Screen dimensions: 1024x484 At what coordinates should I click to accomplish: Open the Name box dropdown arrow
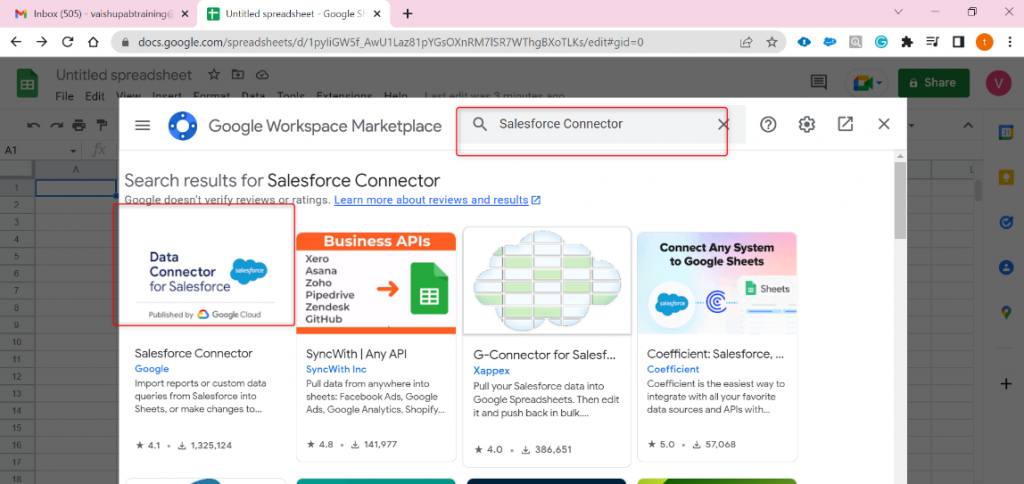point(73,151)
